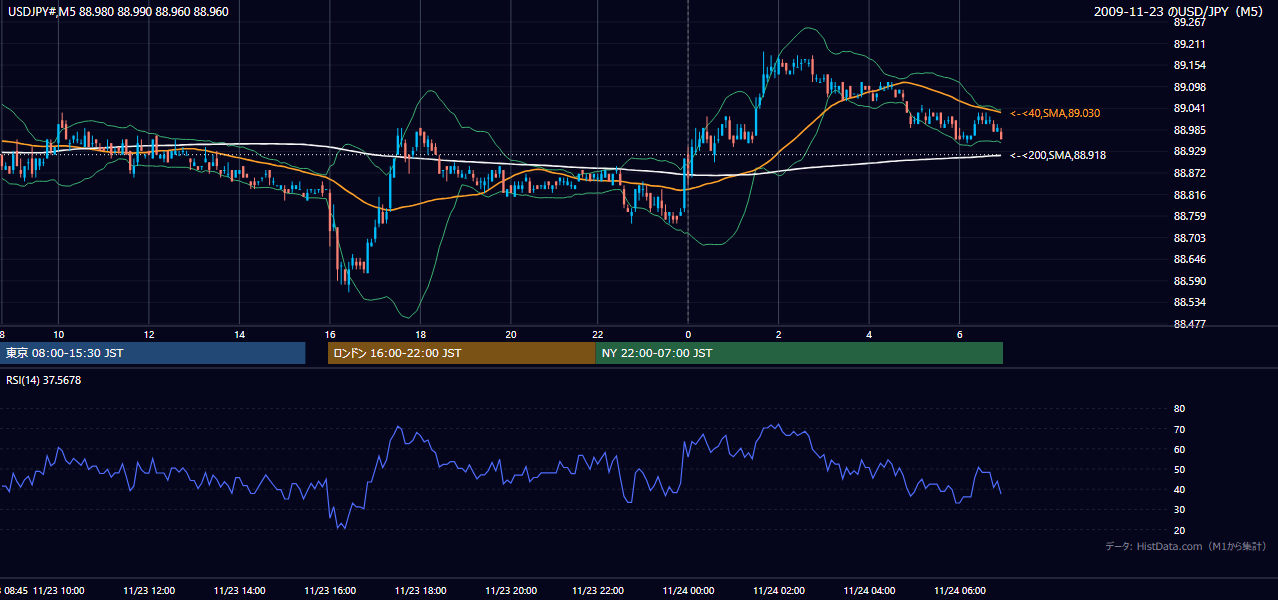
Task: Click hour tick 16 under the price chart
Action: (x=330, y=334)
